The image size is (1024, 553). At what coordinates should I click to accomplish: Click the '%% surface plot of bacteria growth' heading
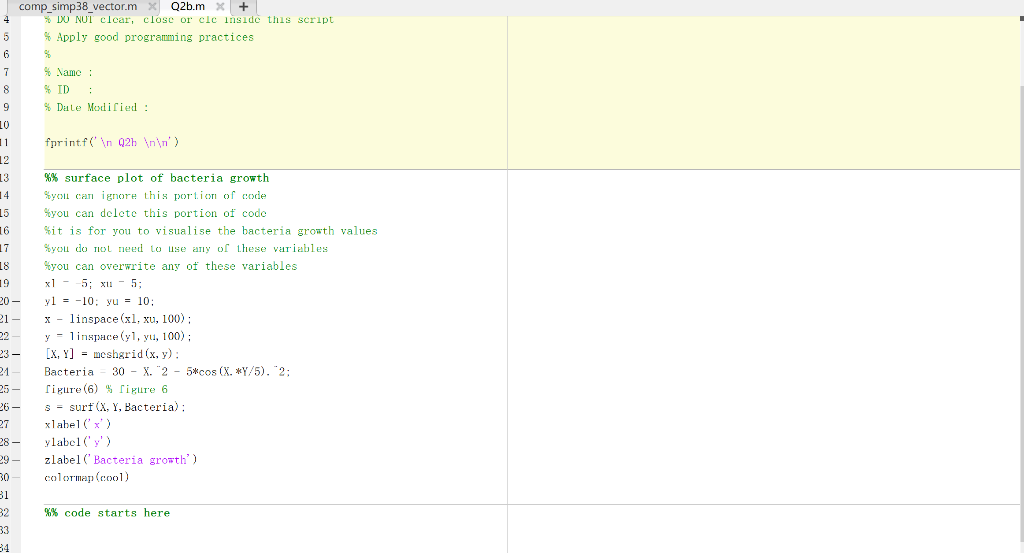click(x=157, y=178)
